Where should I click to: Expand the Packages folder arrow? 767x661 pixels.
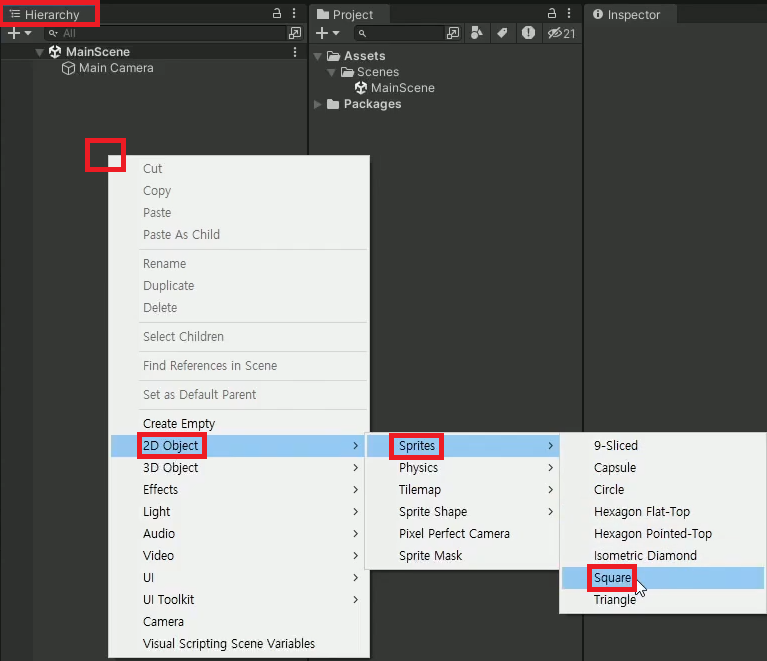pos(318,104)
